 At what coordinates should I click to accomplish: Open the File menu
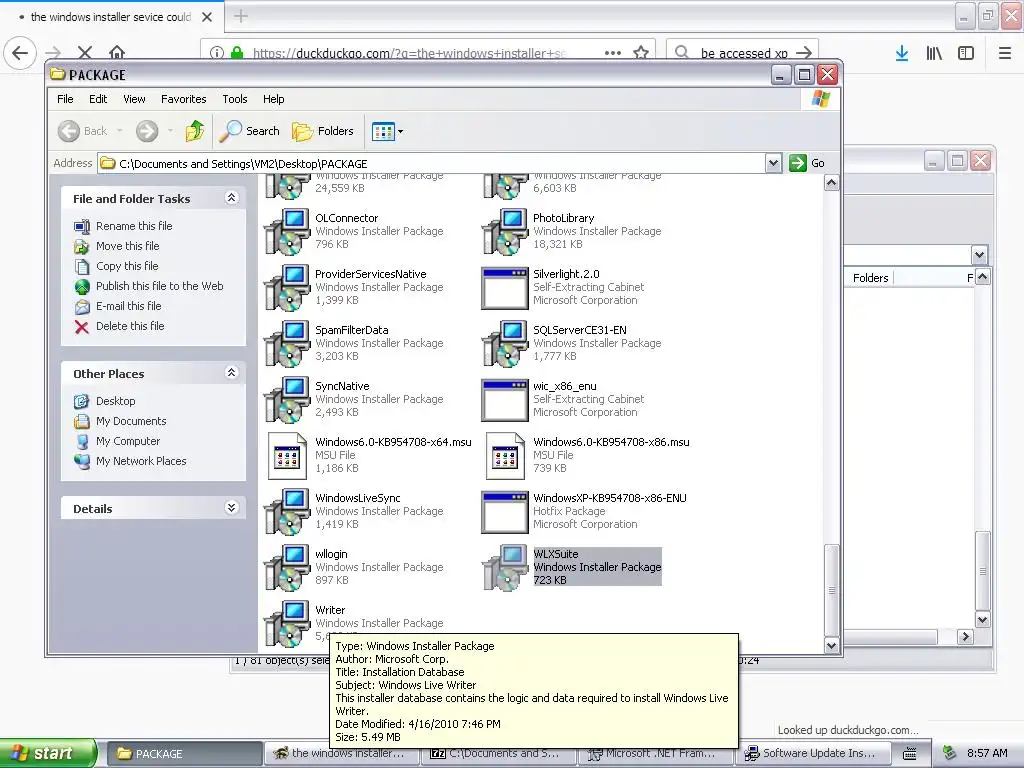click(x=65, y=99)
